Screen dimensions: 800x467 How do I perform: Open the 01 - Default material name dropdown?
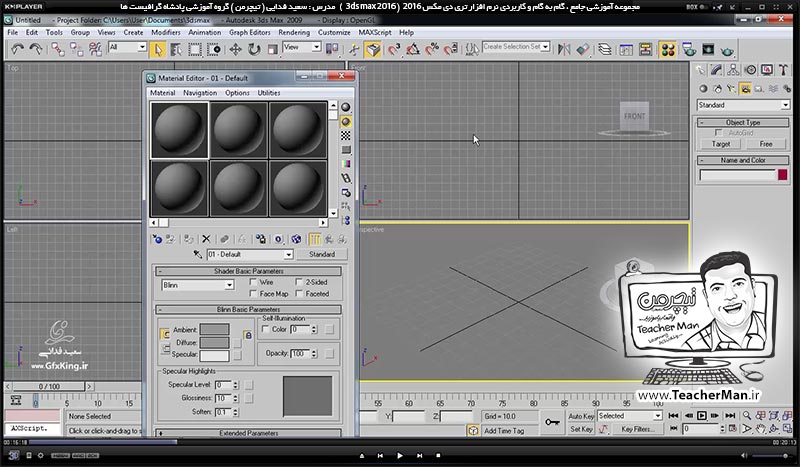[250, 254]
